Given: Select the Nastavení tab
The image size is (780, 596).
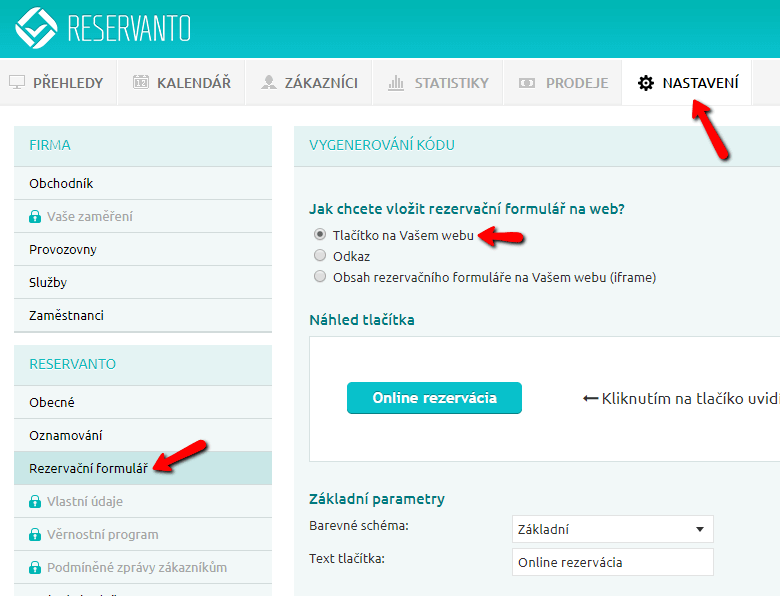Looking at the screenshot, I should point(687,83).
